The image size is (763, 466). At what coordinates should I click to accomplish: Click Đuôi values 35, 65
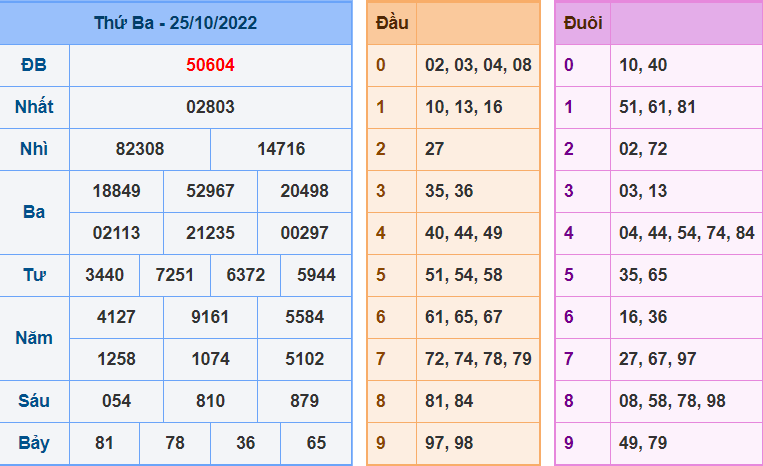tap(643, 275)
